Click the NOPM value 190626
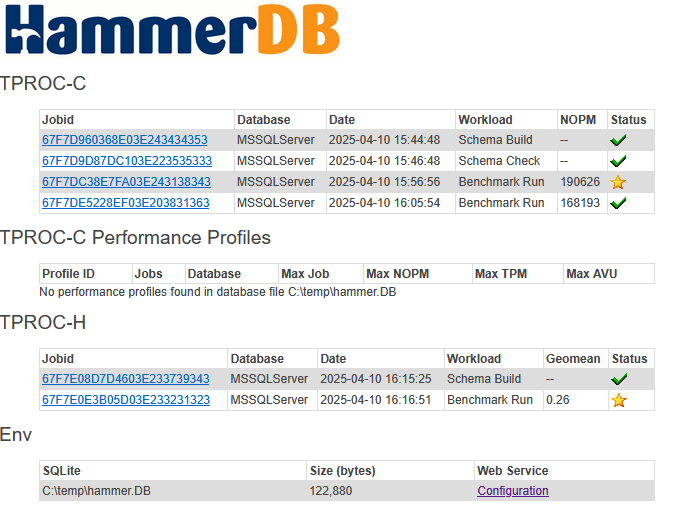The height and width of the screenshot is (515, 677). click(580, 182)
